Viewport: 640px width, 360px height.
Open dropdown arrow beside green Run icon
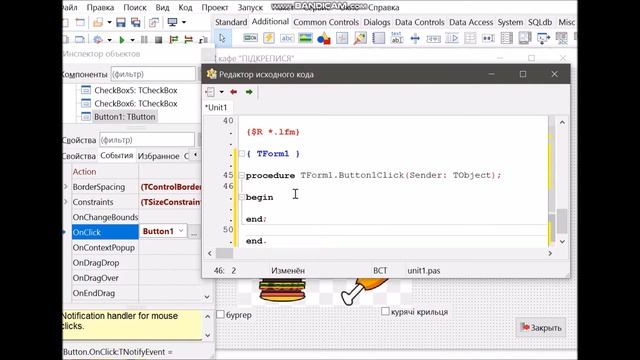(x=132, y=40)
